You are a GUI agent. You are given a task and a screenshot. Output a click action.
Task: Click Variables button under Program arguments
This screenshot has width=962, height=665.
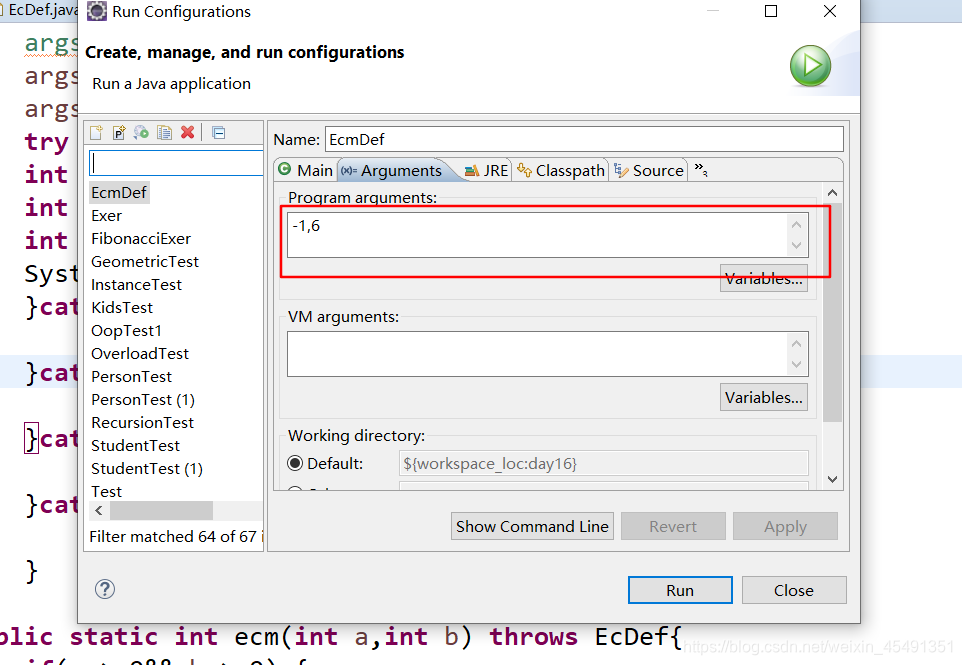pos(764,279)
